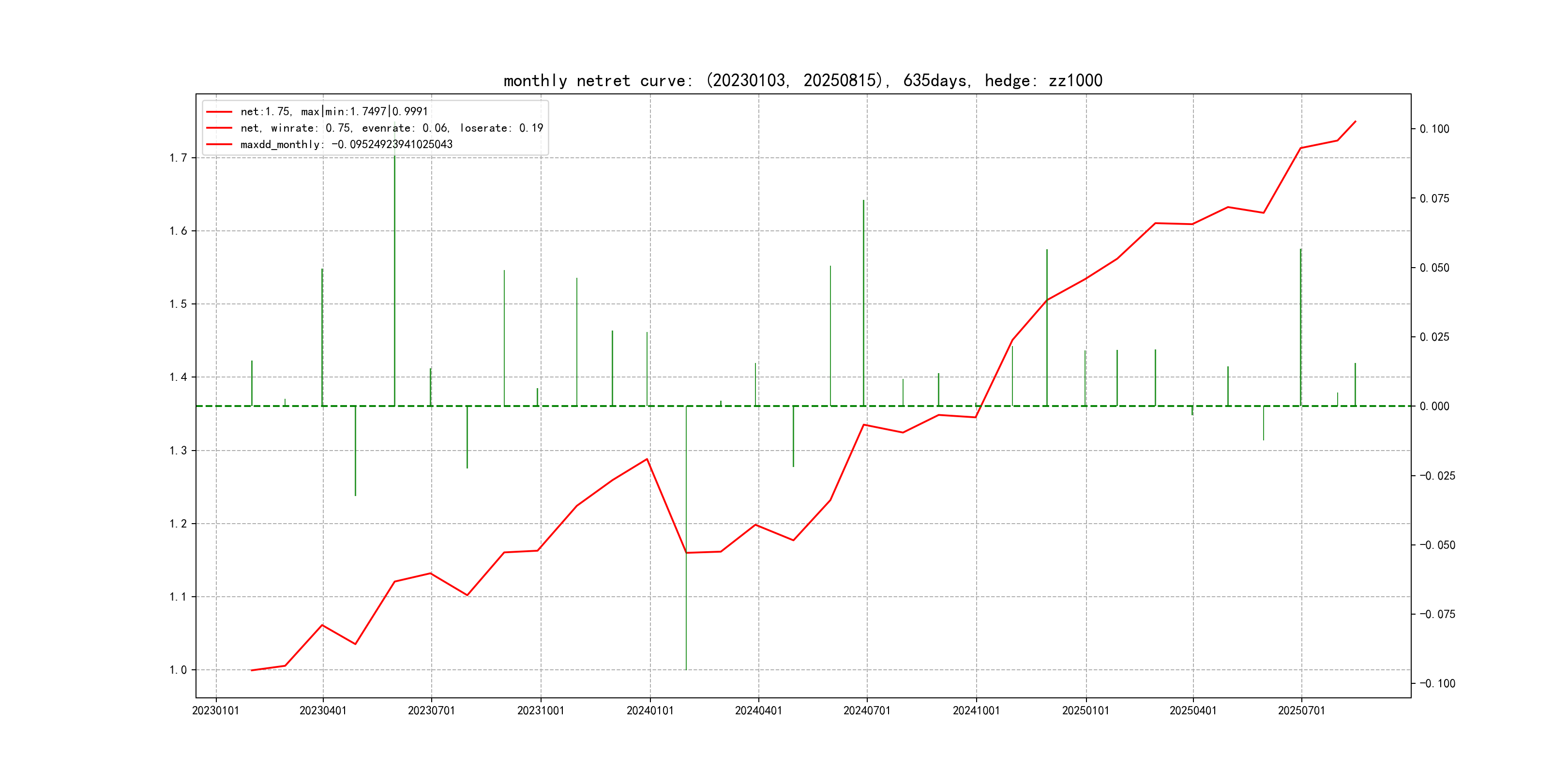Click the 20230101 x-axis label
The height and width of the screenshot is (784, 1568).
coord(215,711)
